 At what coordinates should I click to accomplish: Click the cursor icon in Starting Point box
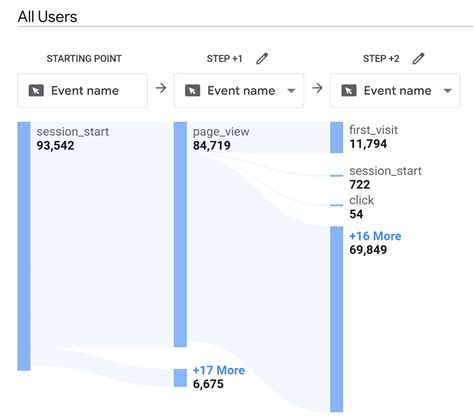36,91
